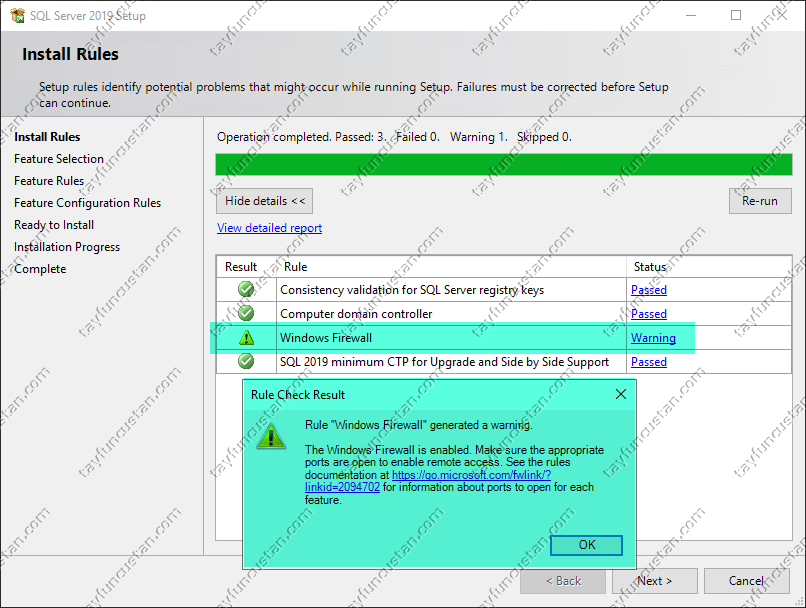Open the View detailed report link

click(269, 228)
